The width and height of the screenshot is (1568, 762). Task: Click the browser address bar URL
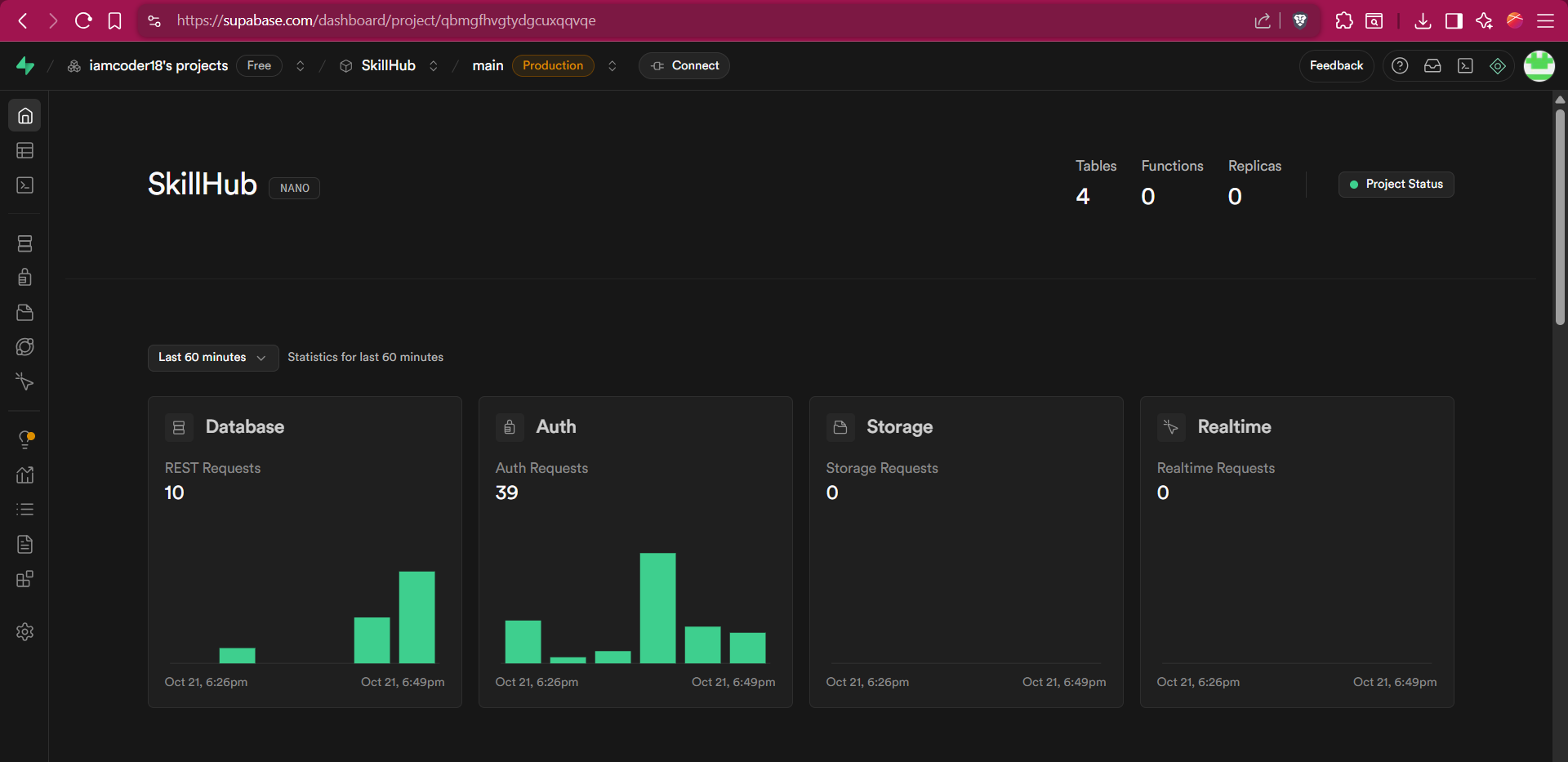[386, 20]
